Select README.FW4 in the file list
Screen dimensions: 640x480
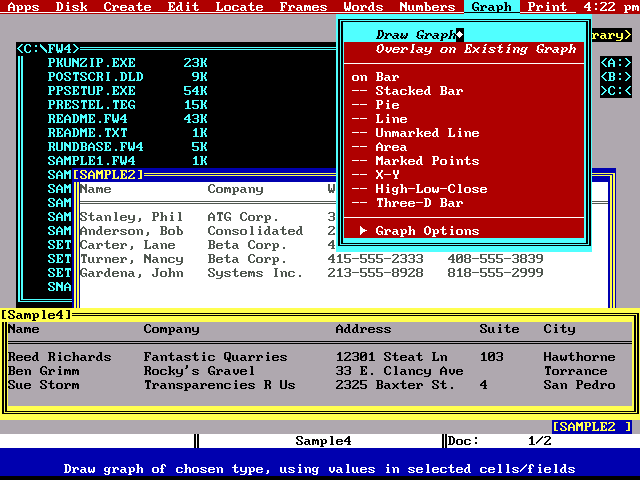coord(87,119)
